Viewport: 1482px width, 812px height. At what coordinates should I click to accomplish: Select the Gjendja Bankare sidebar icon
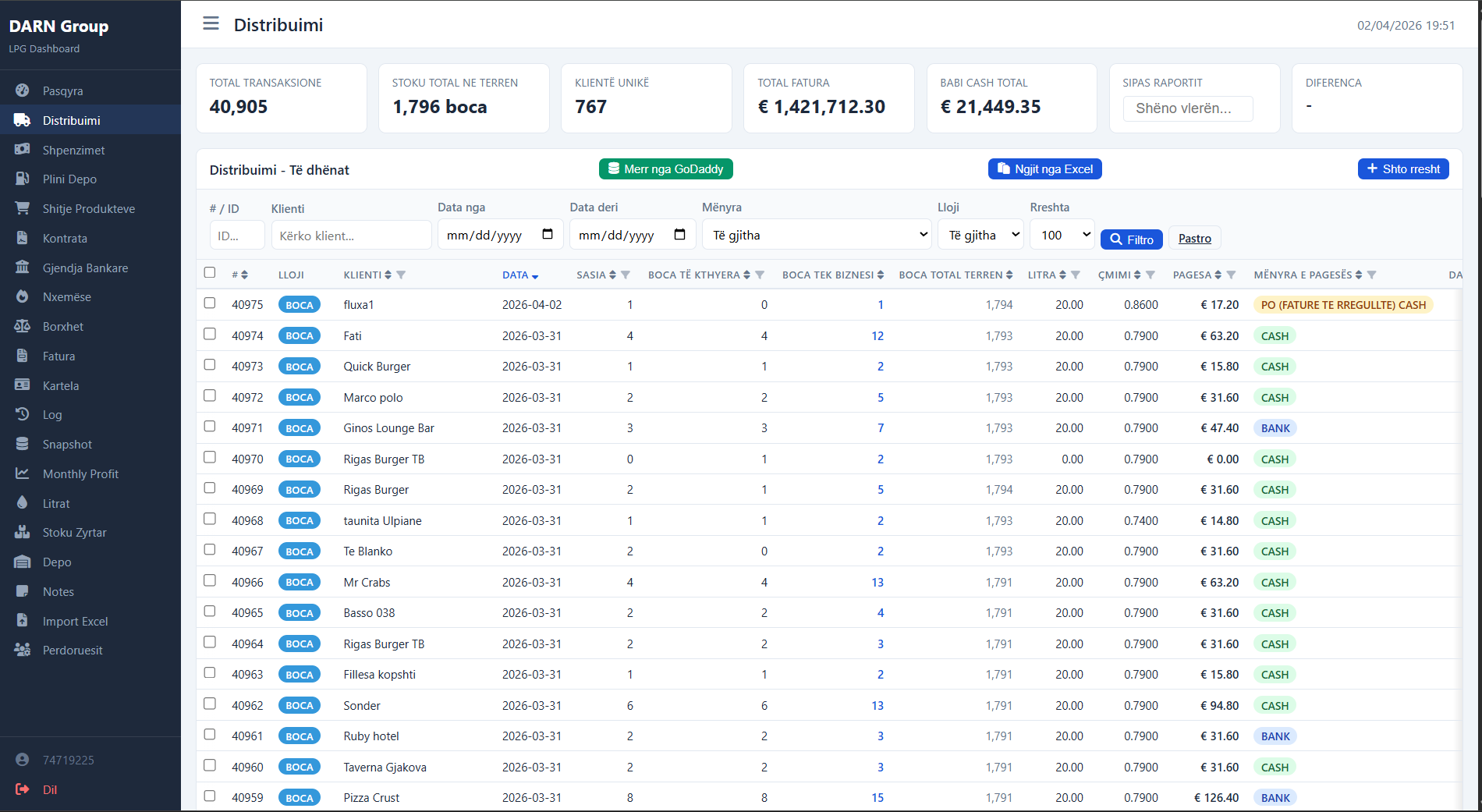click(x=23, y=267)
